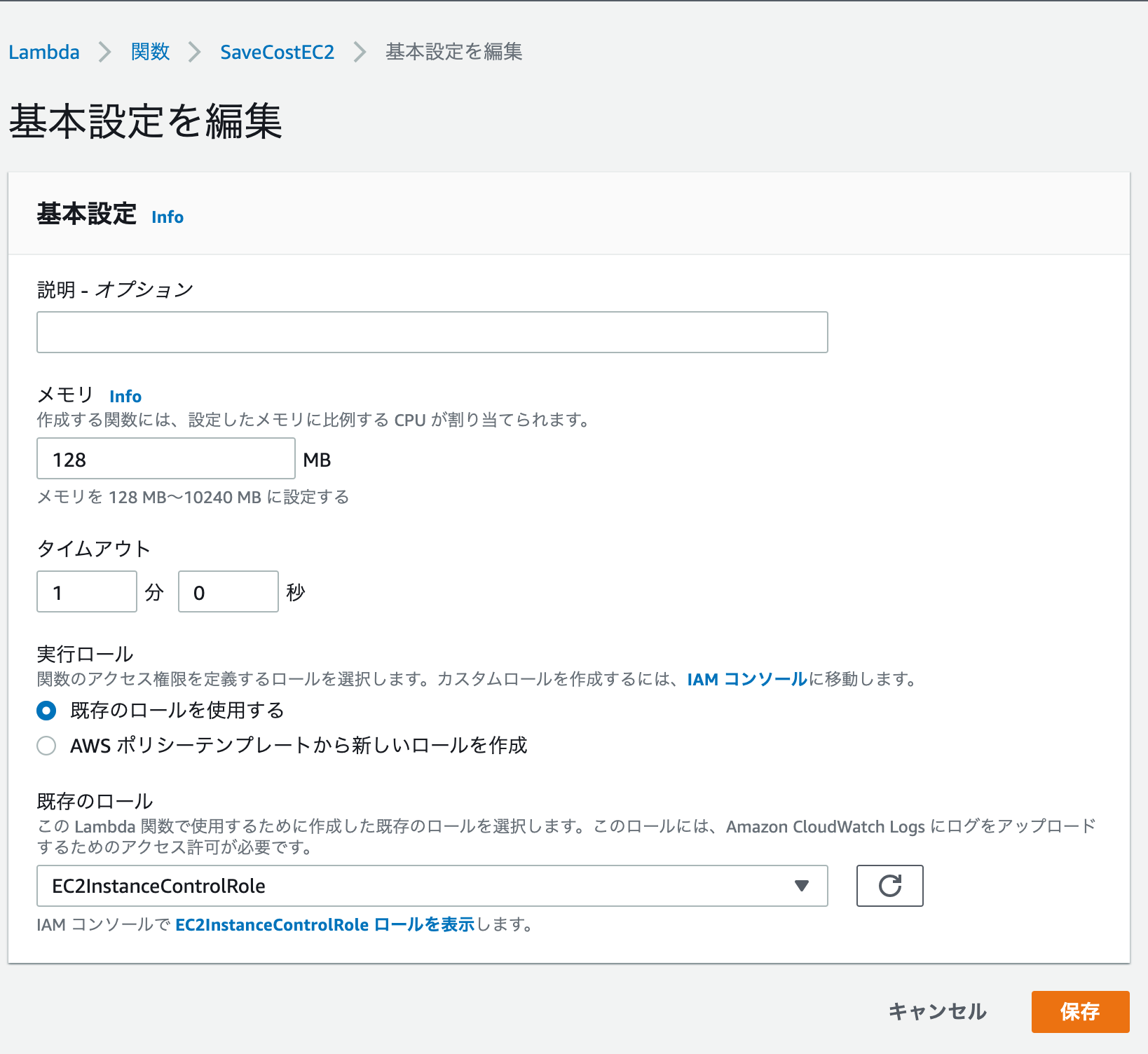This screenshot has width=1148, height=1054.
Task: Click the 既存のロール section label
Action: pyautogui.click(x=95, y=801)
